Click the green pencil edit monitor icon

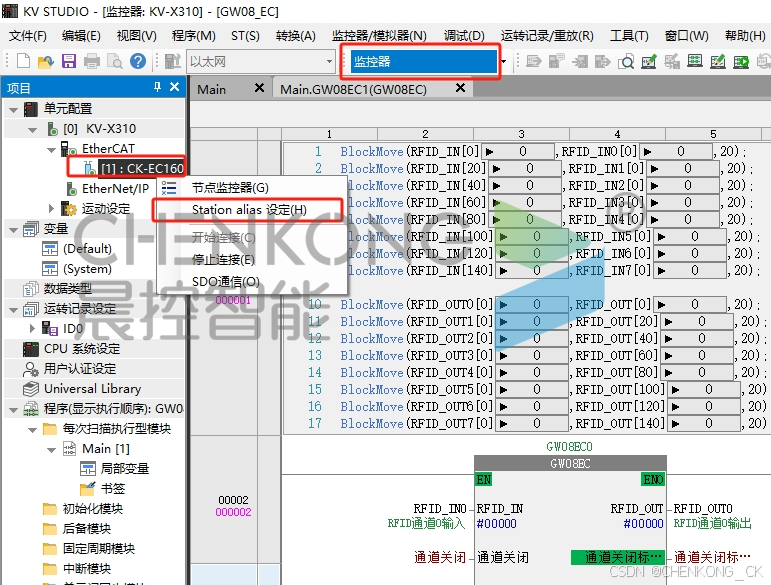tap(718, 62)
